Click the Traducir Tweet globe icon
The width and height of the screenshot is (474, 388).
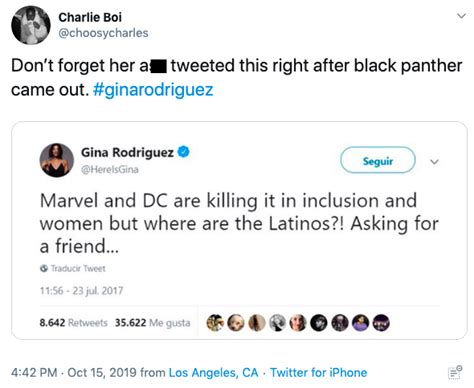point(44,268)
